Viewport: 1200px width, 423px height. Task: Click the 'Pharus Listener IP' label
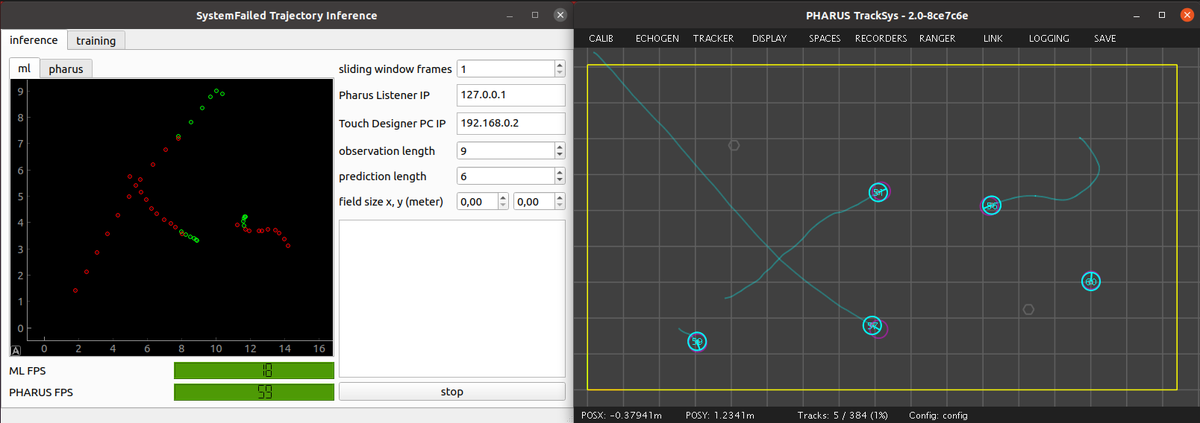tap(385, 96)
